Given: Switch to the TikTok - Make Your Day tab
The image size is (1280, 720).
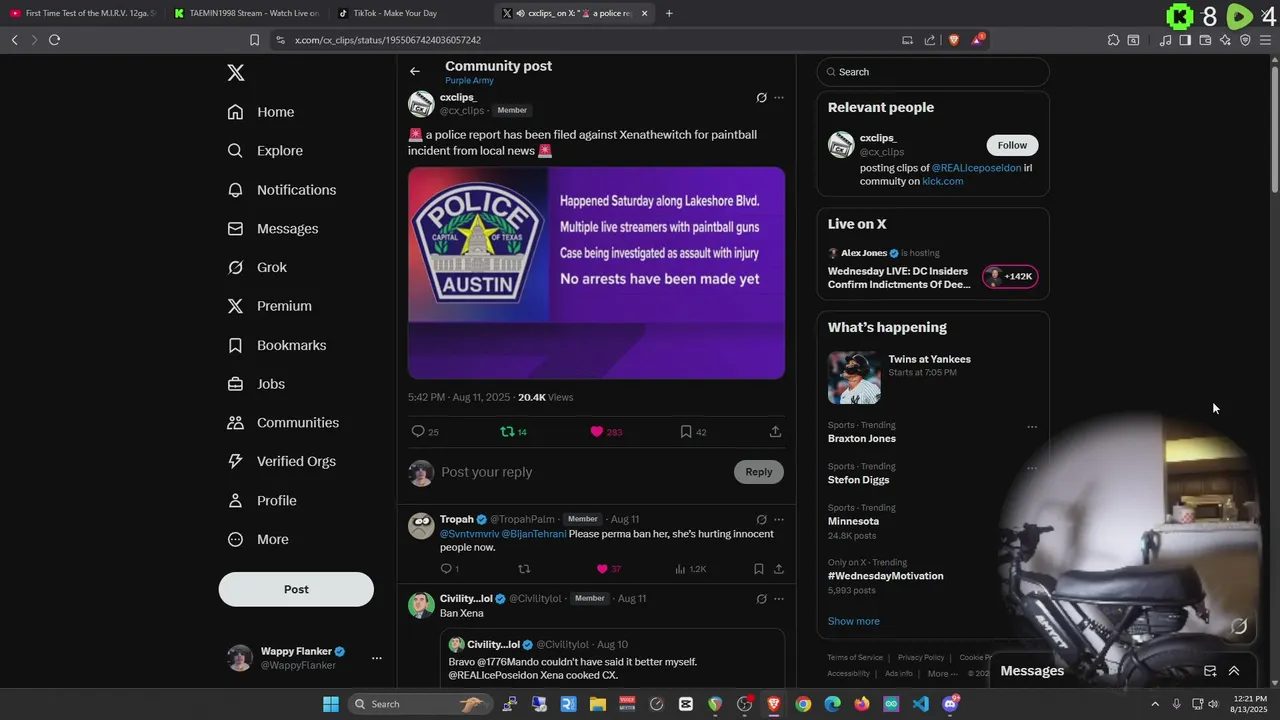Looking at the screenshot, I should pyautogui.click(x=410, y=14).
